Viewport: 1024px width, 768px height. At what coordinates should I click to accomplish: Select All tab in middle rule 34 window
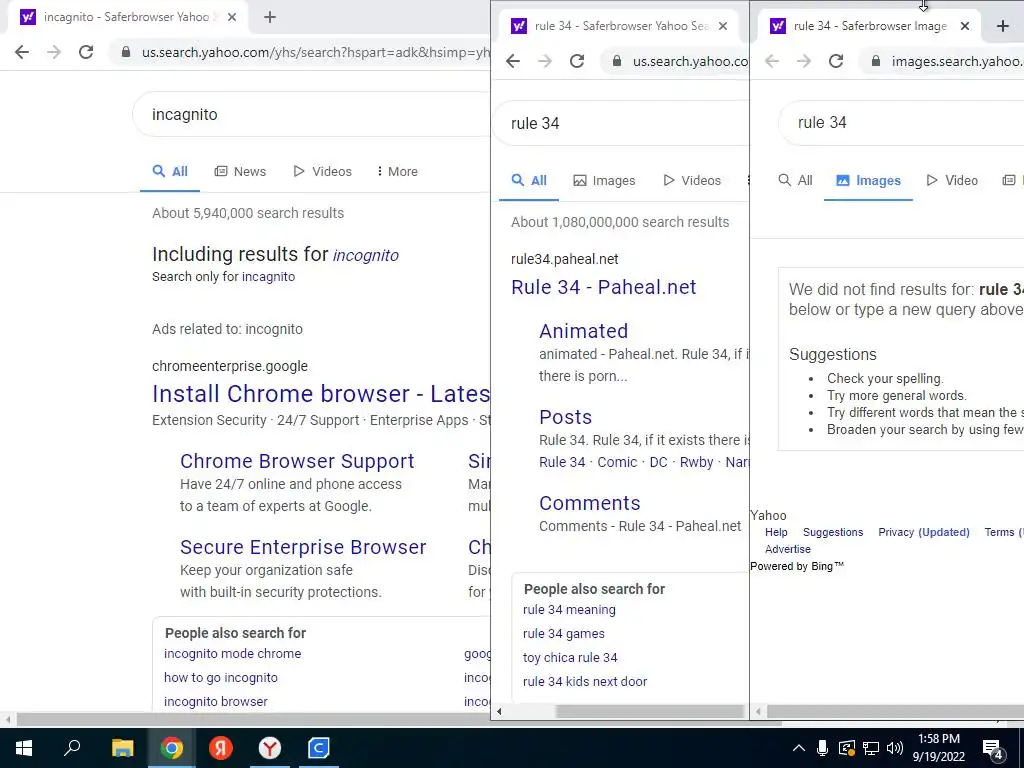pos(529,181)
